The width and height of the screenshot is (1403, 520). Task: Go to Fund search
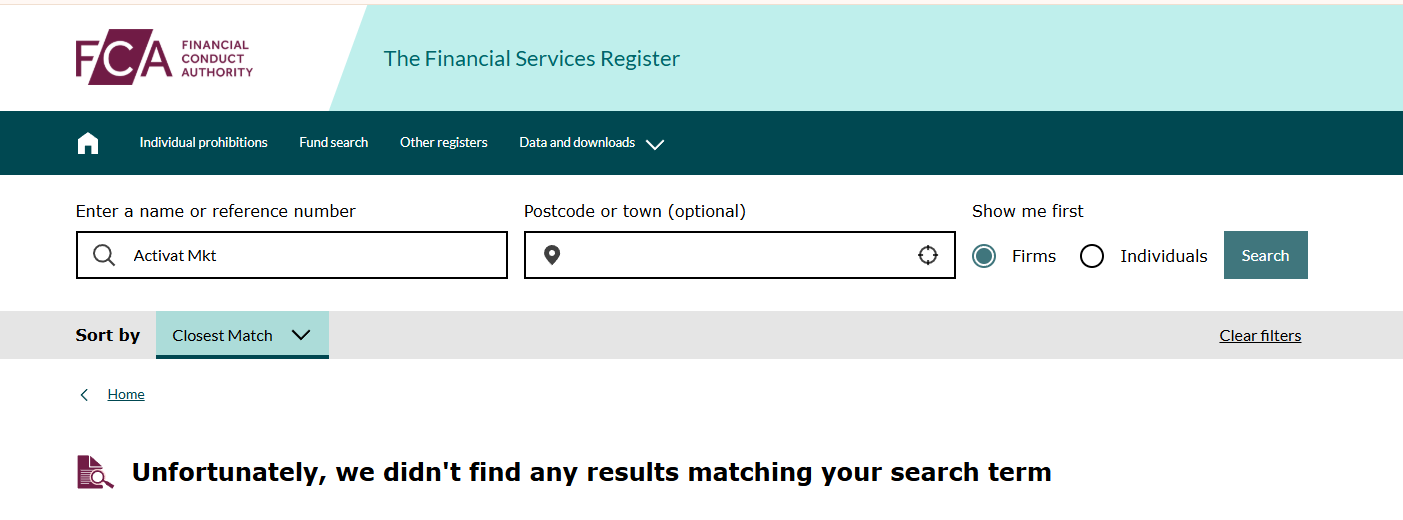(x=333, y=143)
